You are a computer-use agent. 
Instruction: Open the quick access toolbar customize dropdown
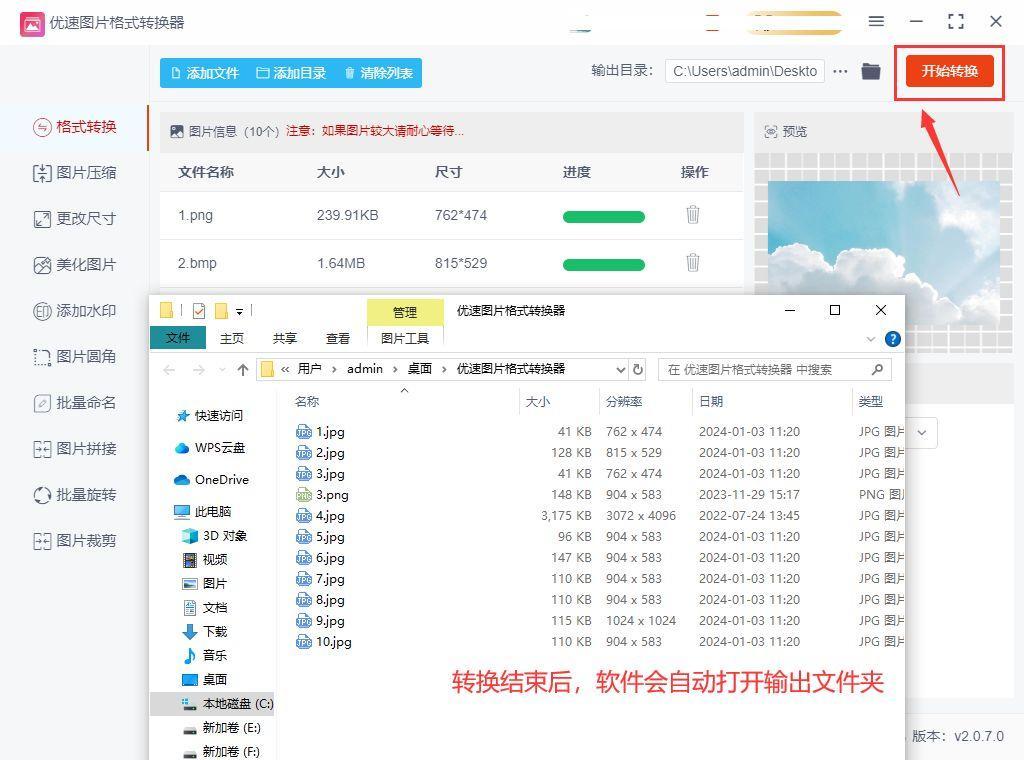pos(240,311)
